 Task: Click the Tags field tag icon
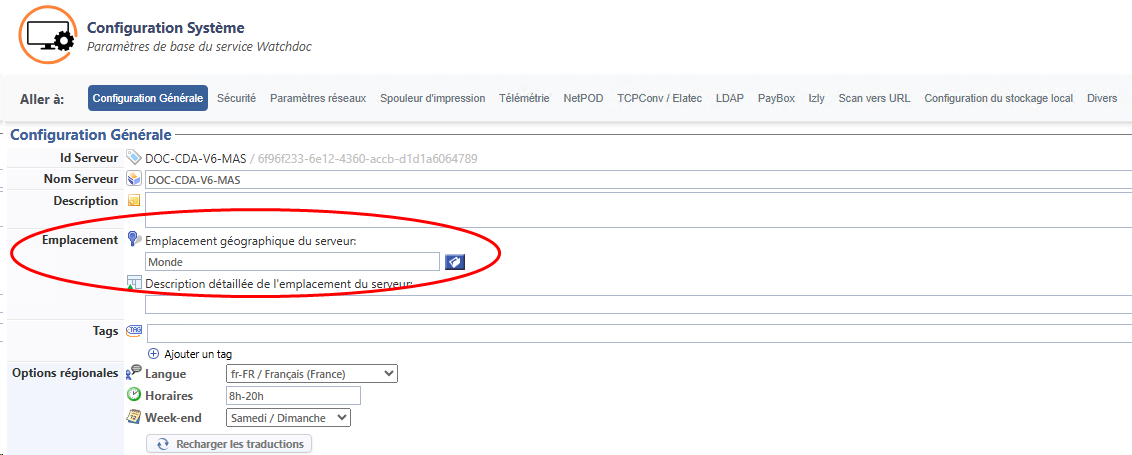click(134, 331)
